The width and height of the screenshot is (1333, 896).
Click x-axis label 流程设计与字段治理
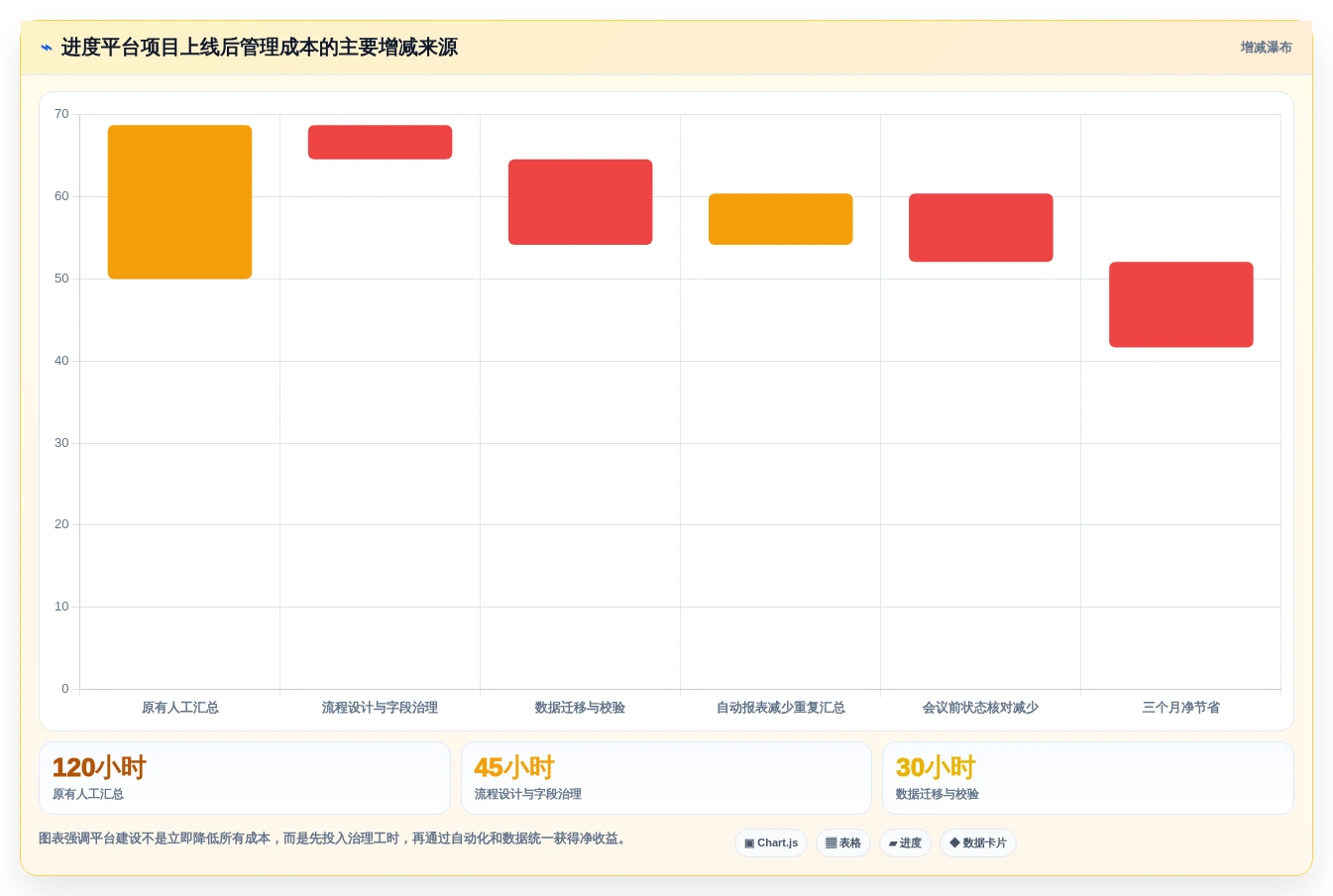[380, 708]
